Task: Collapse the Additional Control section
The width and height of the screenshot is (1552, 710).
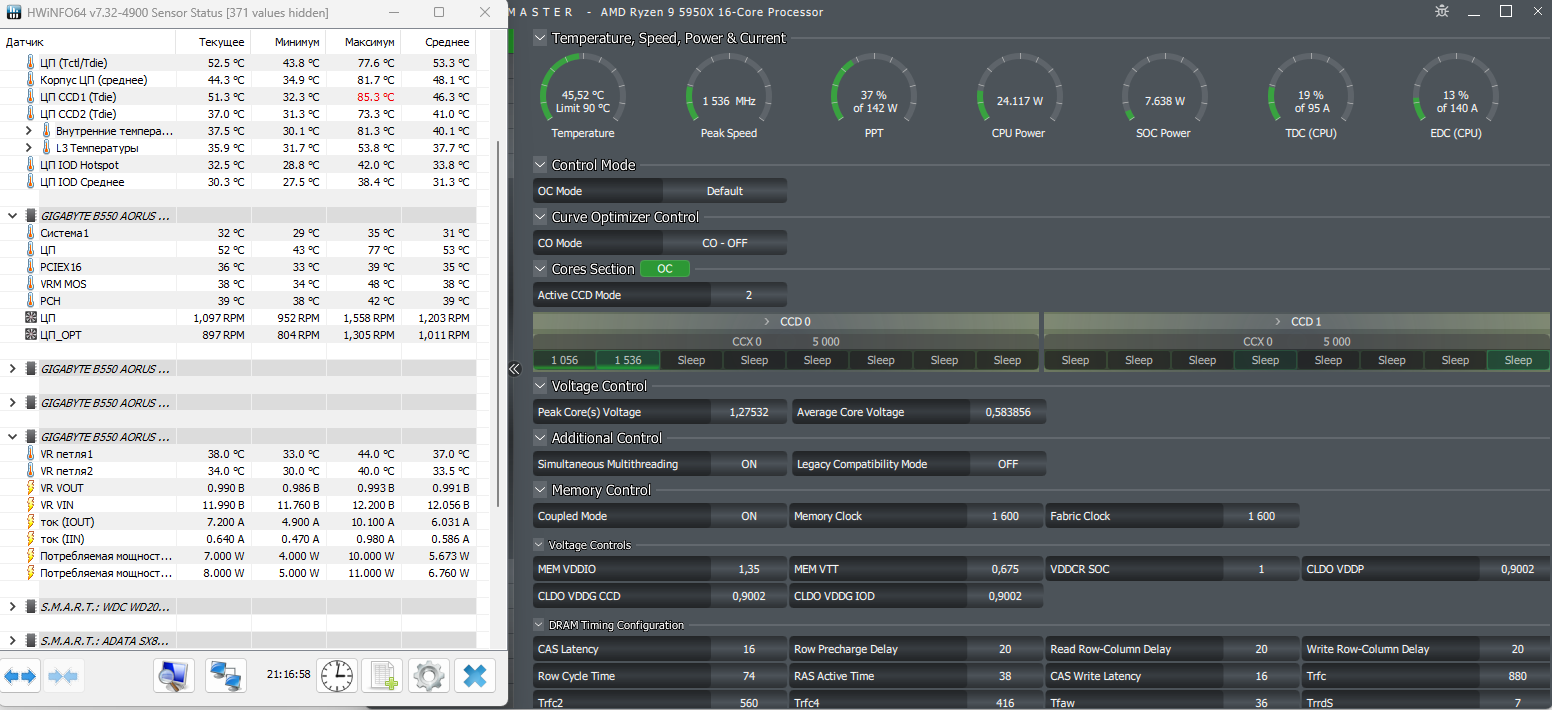Action: (540, 438)
